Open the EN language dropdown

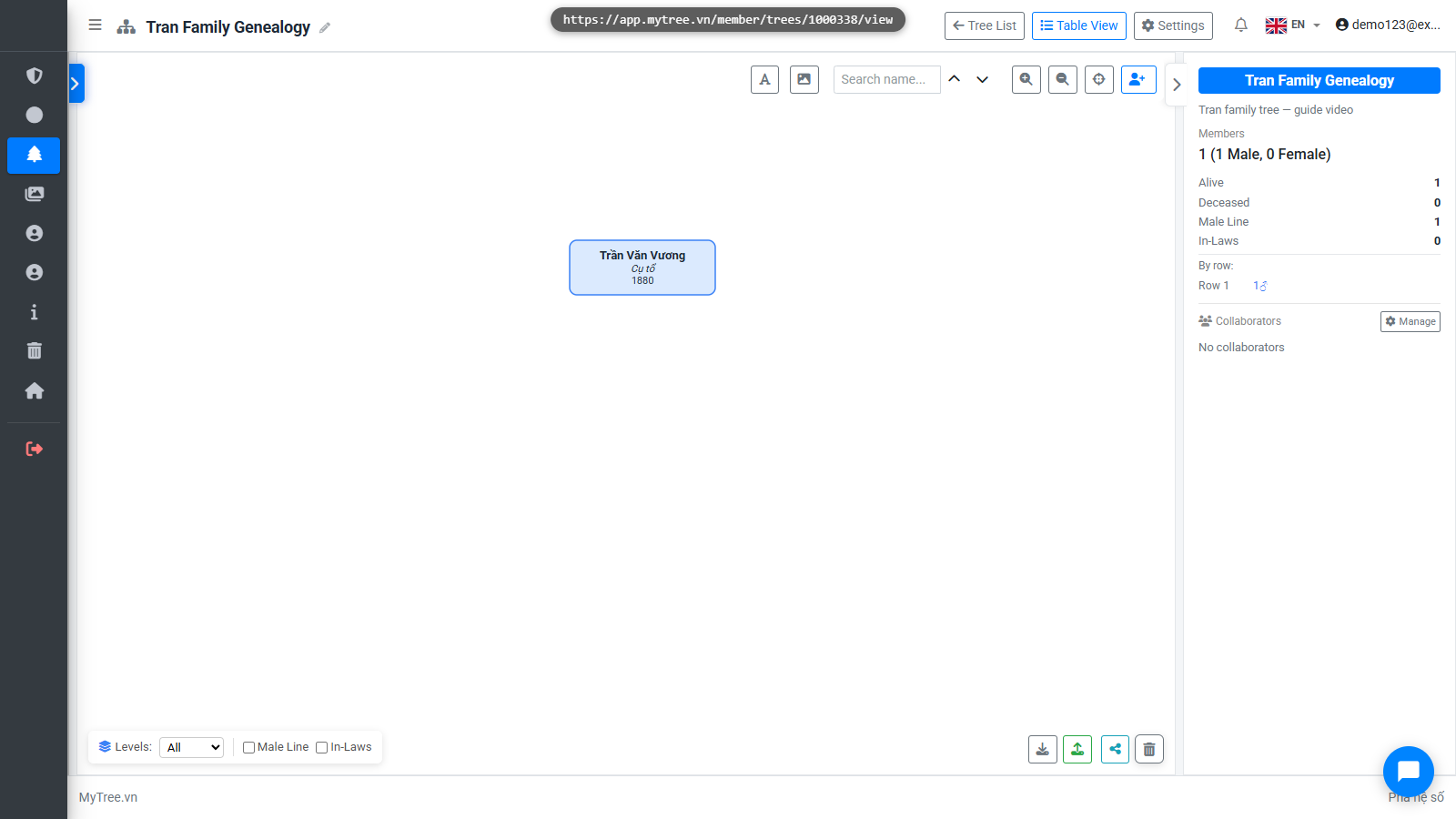click(x=1293, y=25)
